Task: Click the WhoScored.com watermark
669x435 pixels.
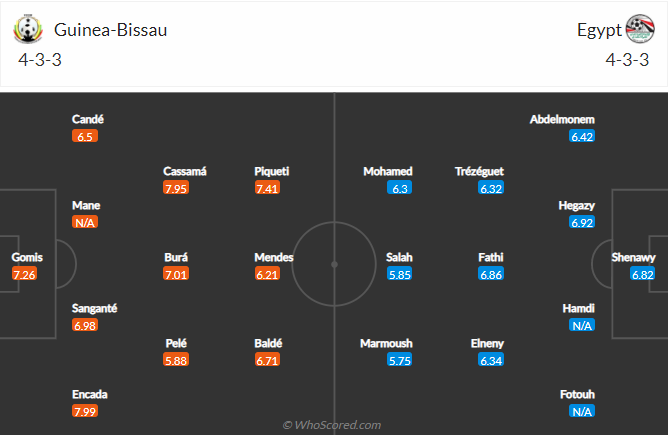Action: [x=331, y=425]
